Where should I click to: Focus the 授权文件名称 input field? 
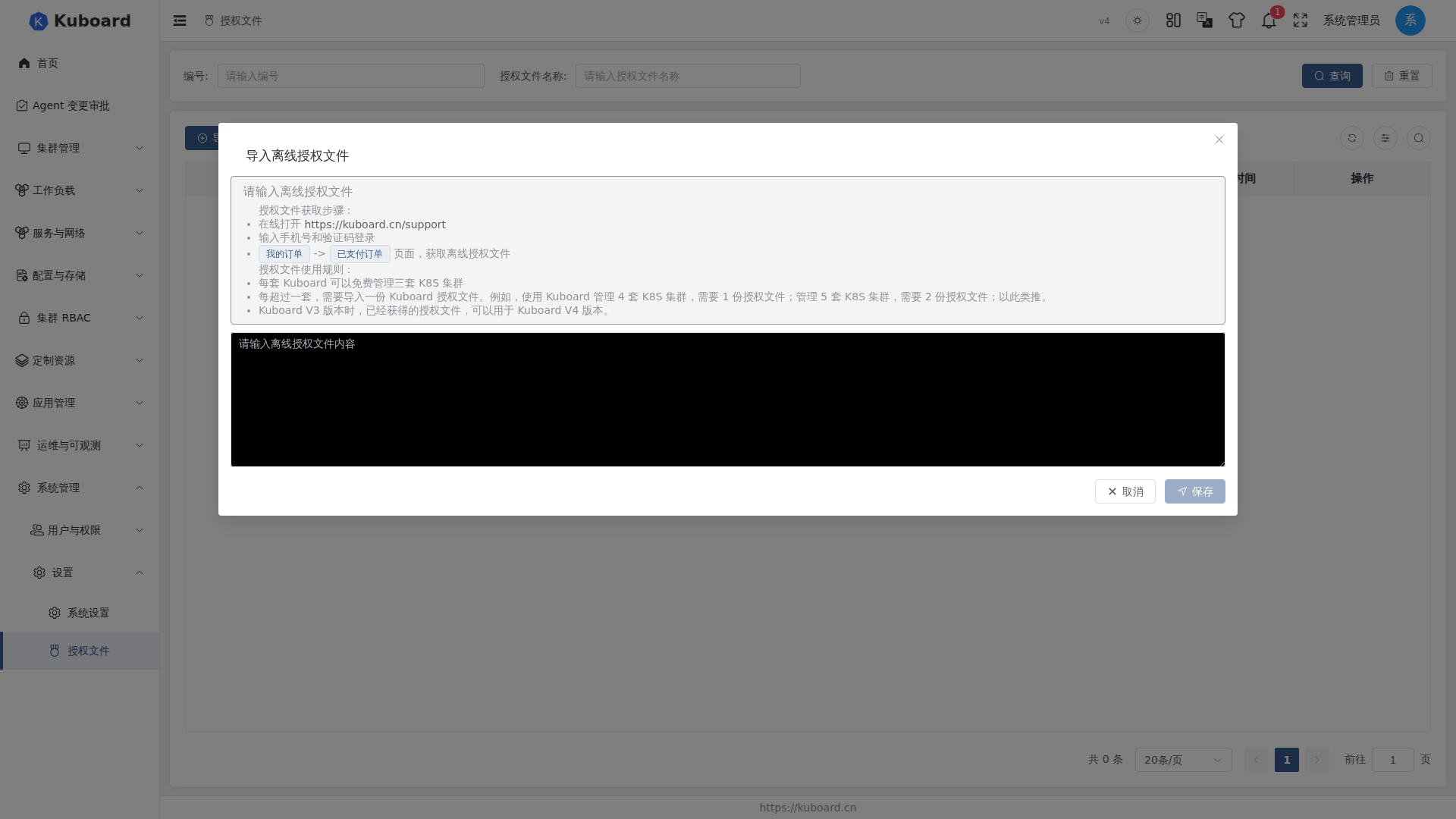coord(688,76)
